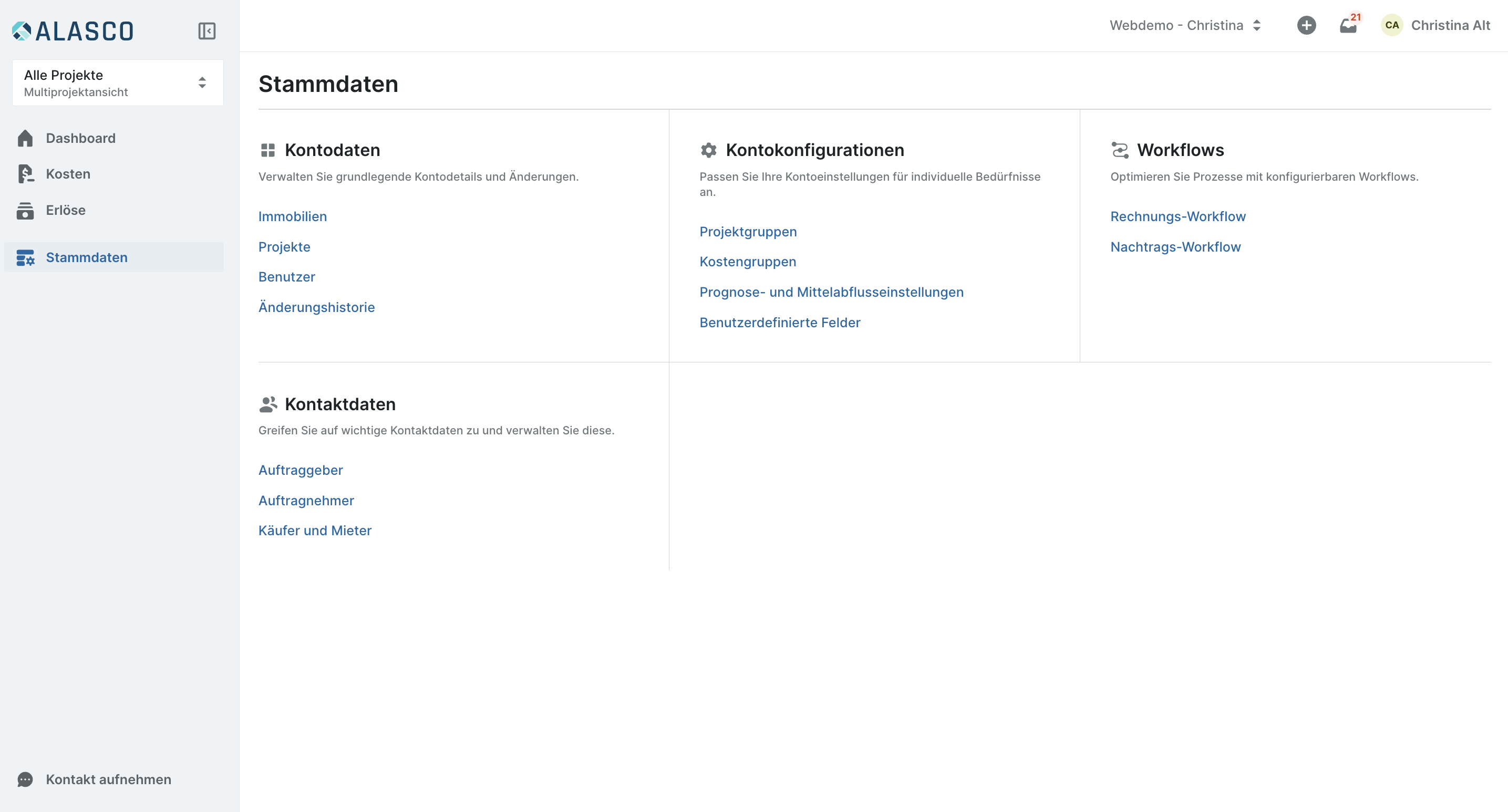1508x812 pixels.
Task: Go to Dashboard in sidebar
Action: pos(114,138)
